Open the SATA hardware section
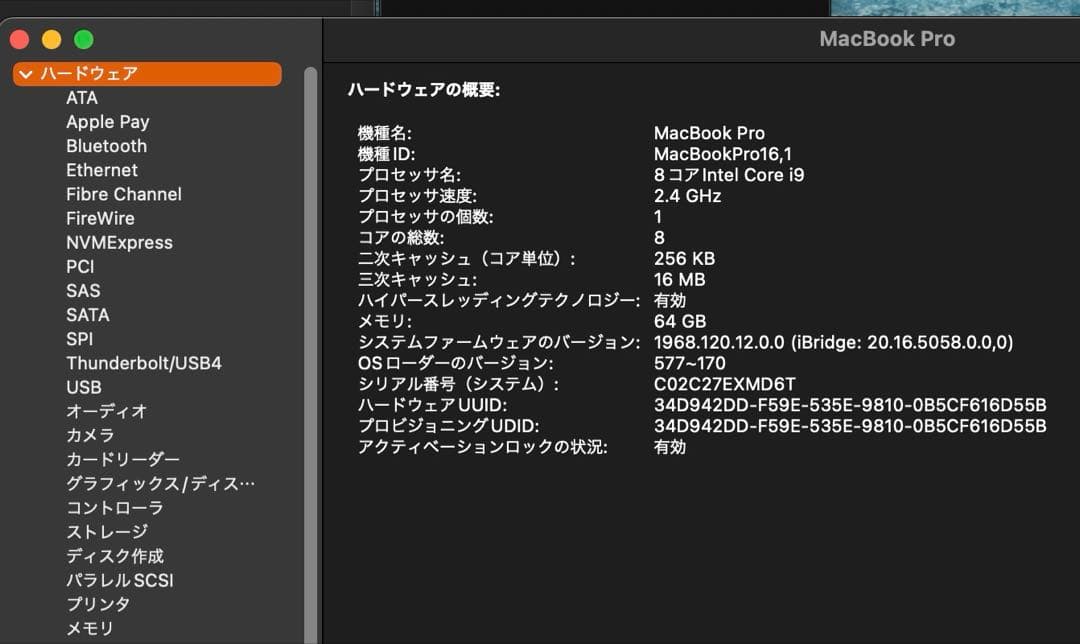 tap(89, 314)
